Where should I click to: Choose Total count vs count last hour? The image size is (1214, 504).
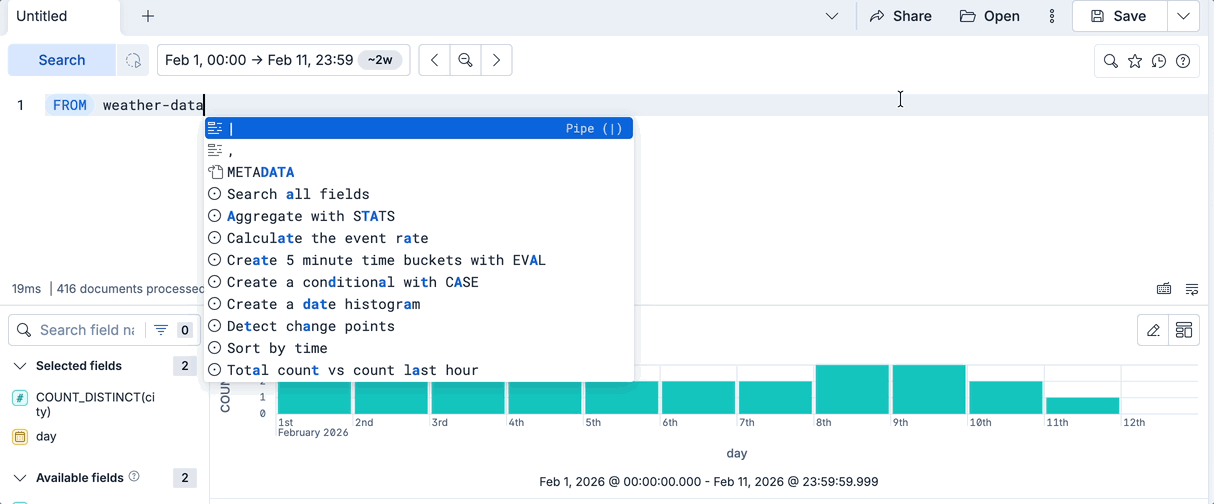click(x=419, y=370)
